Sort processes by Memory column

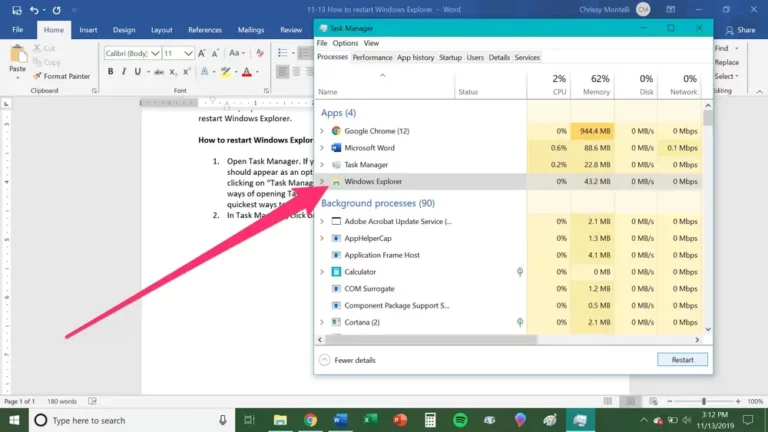click(592, 84)
